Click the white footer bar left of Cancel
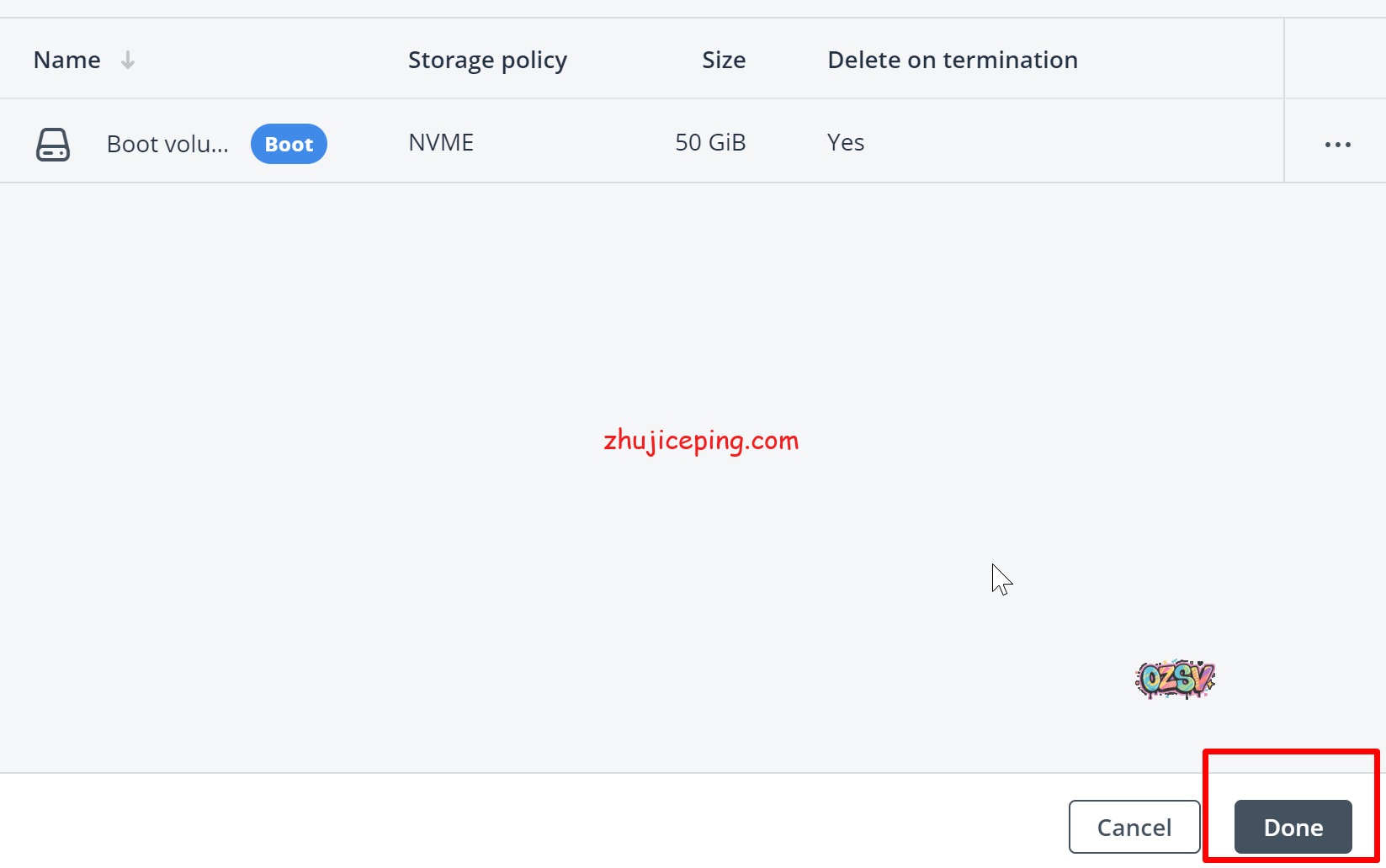1386x868 pixels. 505,820
